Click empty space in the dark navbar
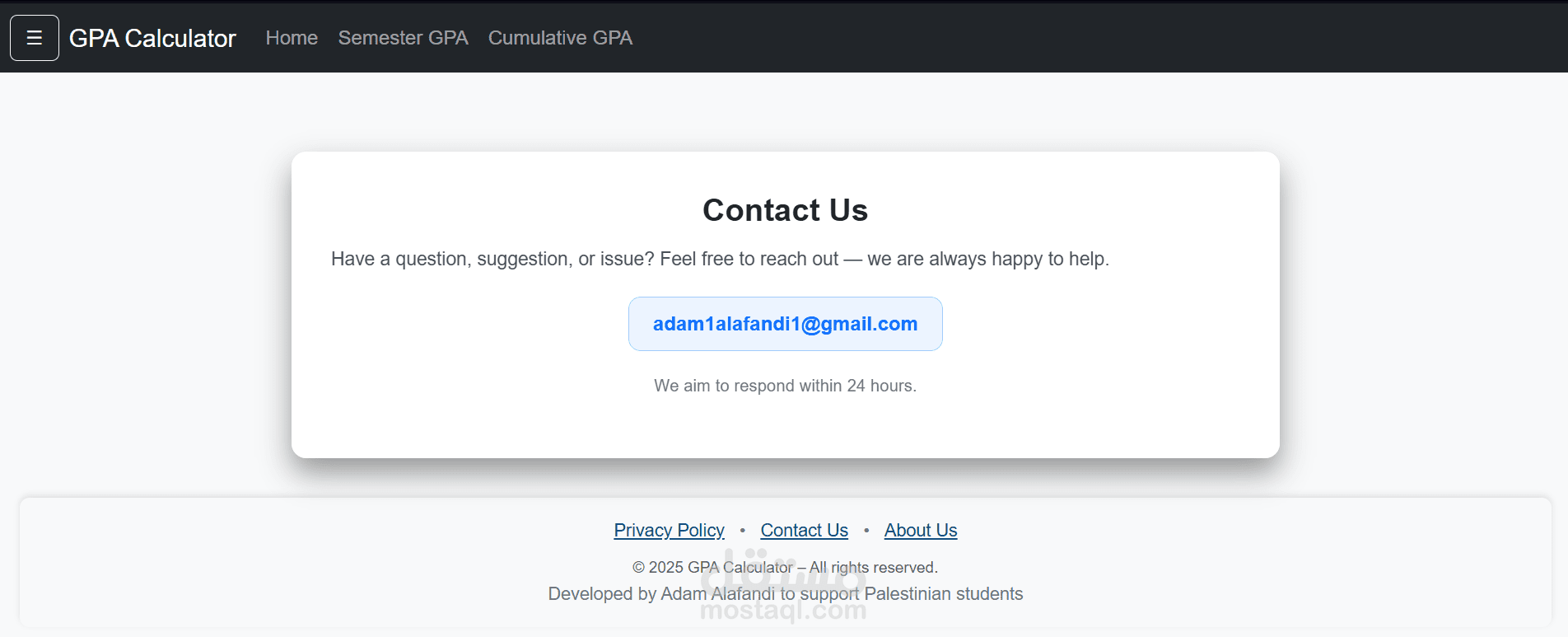1568x637 pixels. point(1071,38)
